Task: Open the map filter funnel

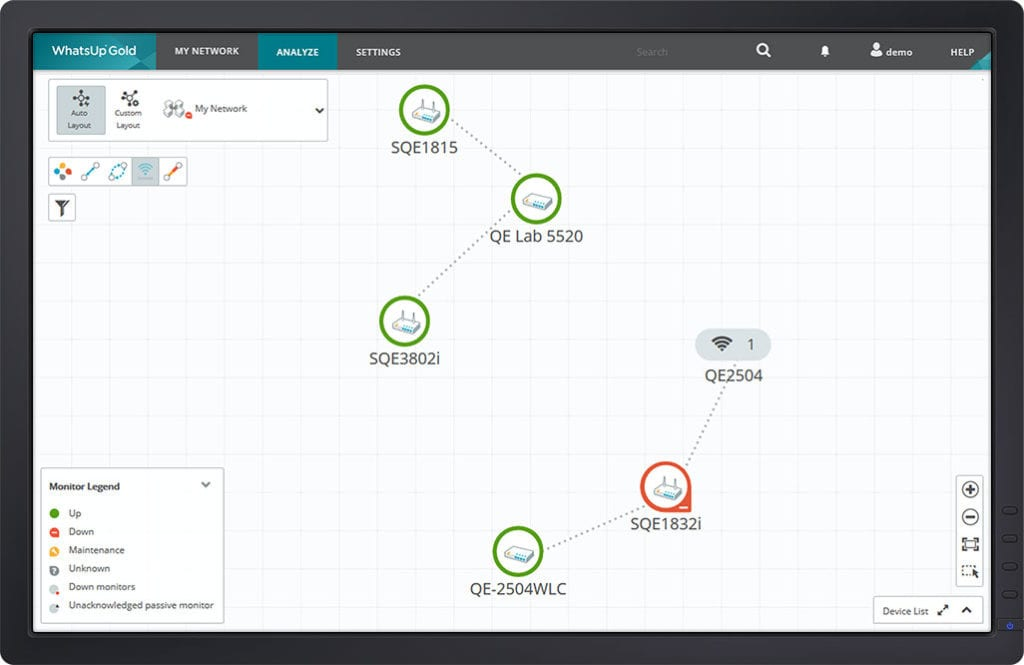Action: 62,208
